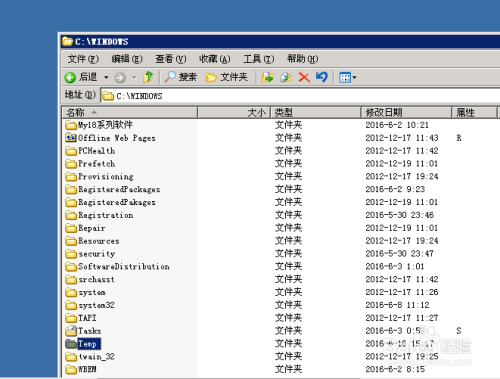Click the green Back arrow icon
Screen dimensions: 500x379
tap(70, 77)
